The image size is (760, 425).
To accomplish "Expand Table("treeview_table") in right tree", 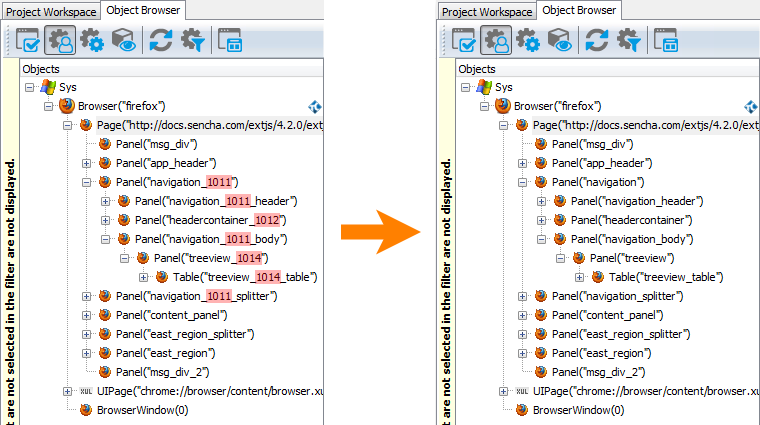I will tap(579, 277).
